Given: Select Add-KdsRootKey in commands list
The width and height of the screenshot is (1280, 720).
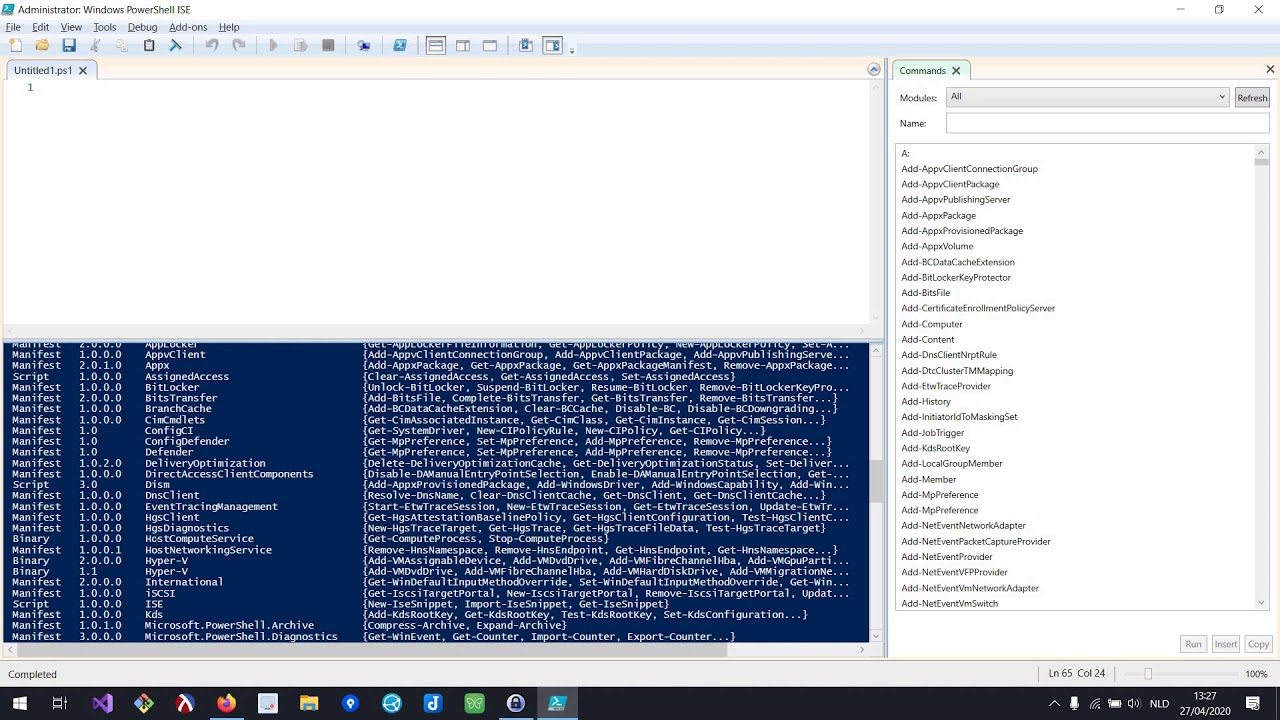Looking at the screenshot, I should point(935,448).
